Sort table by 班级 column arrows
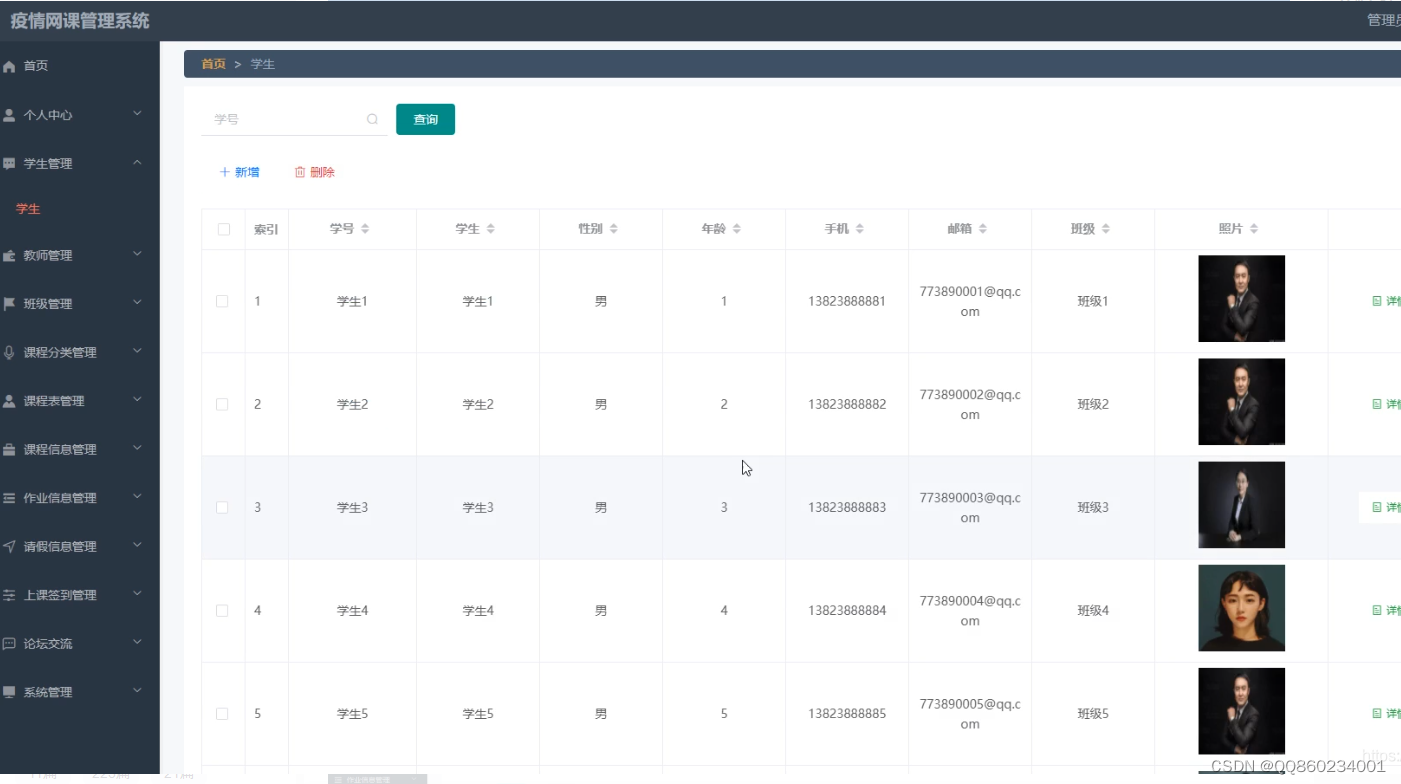This screenshot has width=1401, height=784. tap(1105, 229)
